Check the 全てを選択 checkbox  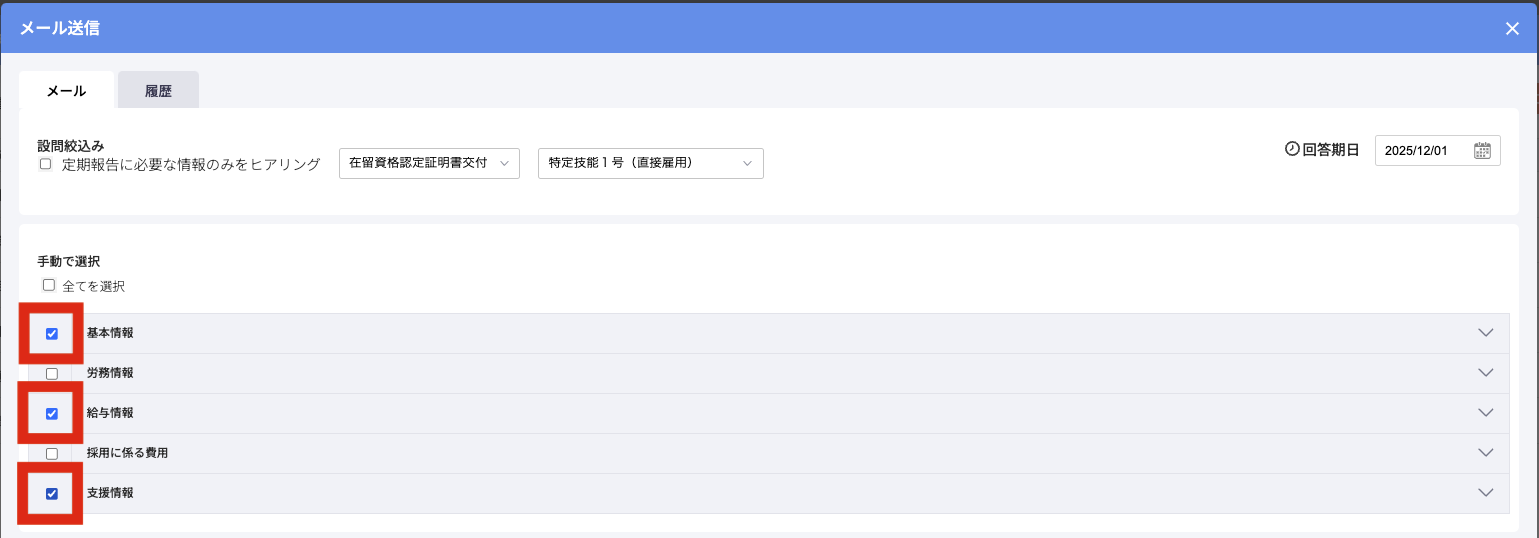pyautogui.click(x=49, y=285)
